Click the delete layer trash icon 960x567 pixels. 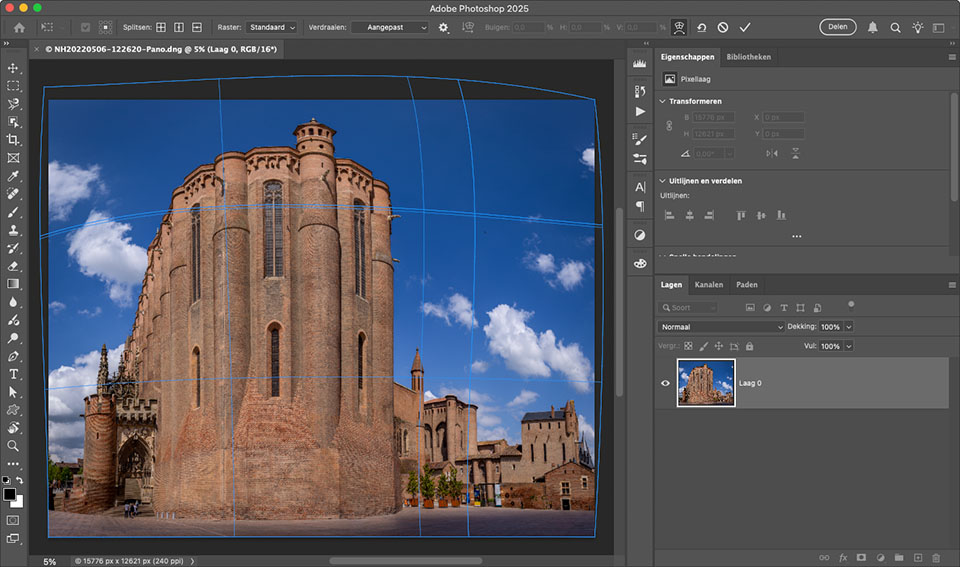point(936,557)
